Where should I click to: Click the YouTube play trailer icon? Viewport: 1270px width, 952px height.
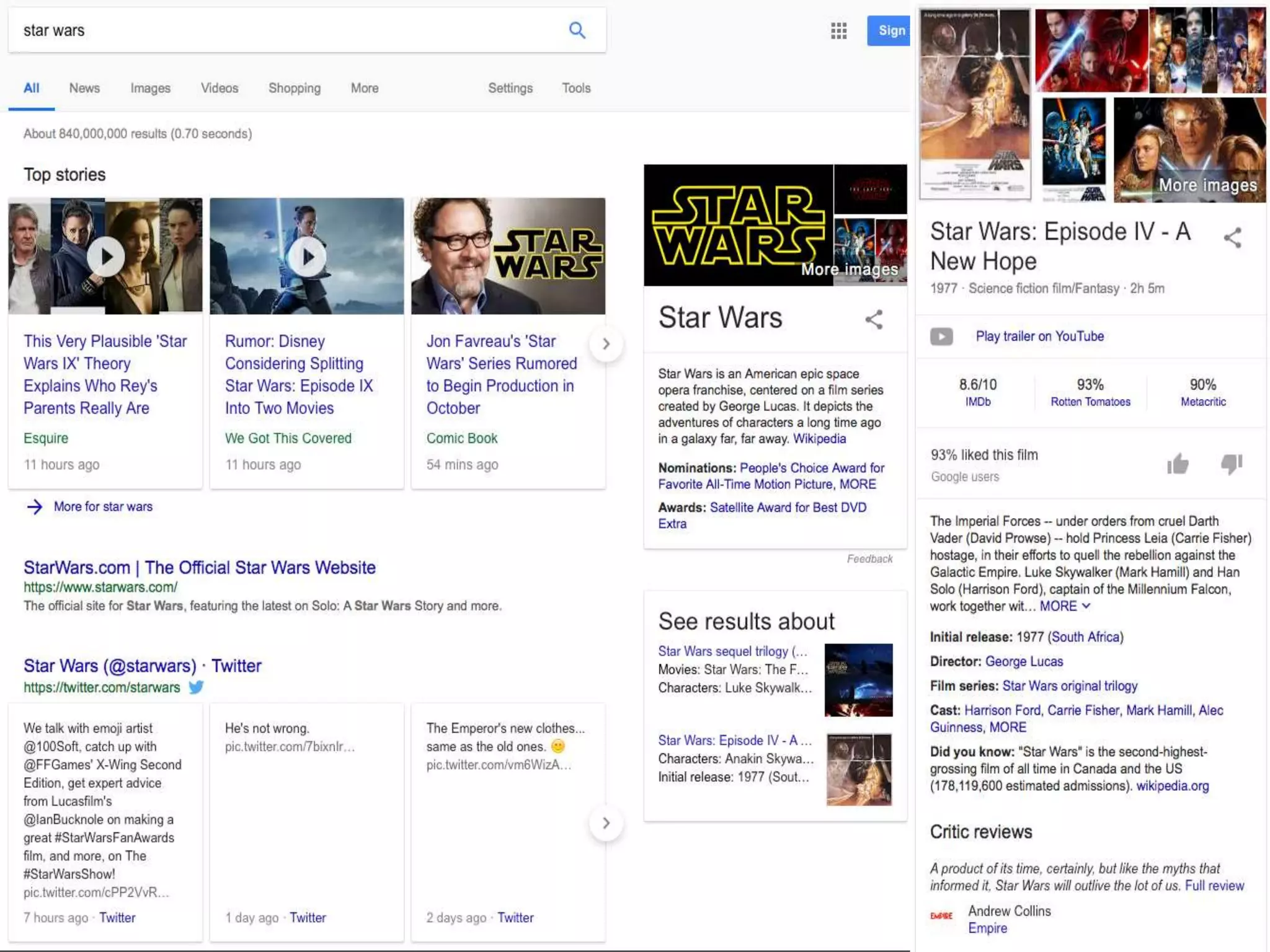[x=941, y=337]
